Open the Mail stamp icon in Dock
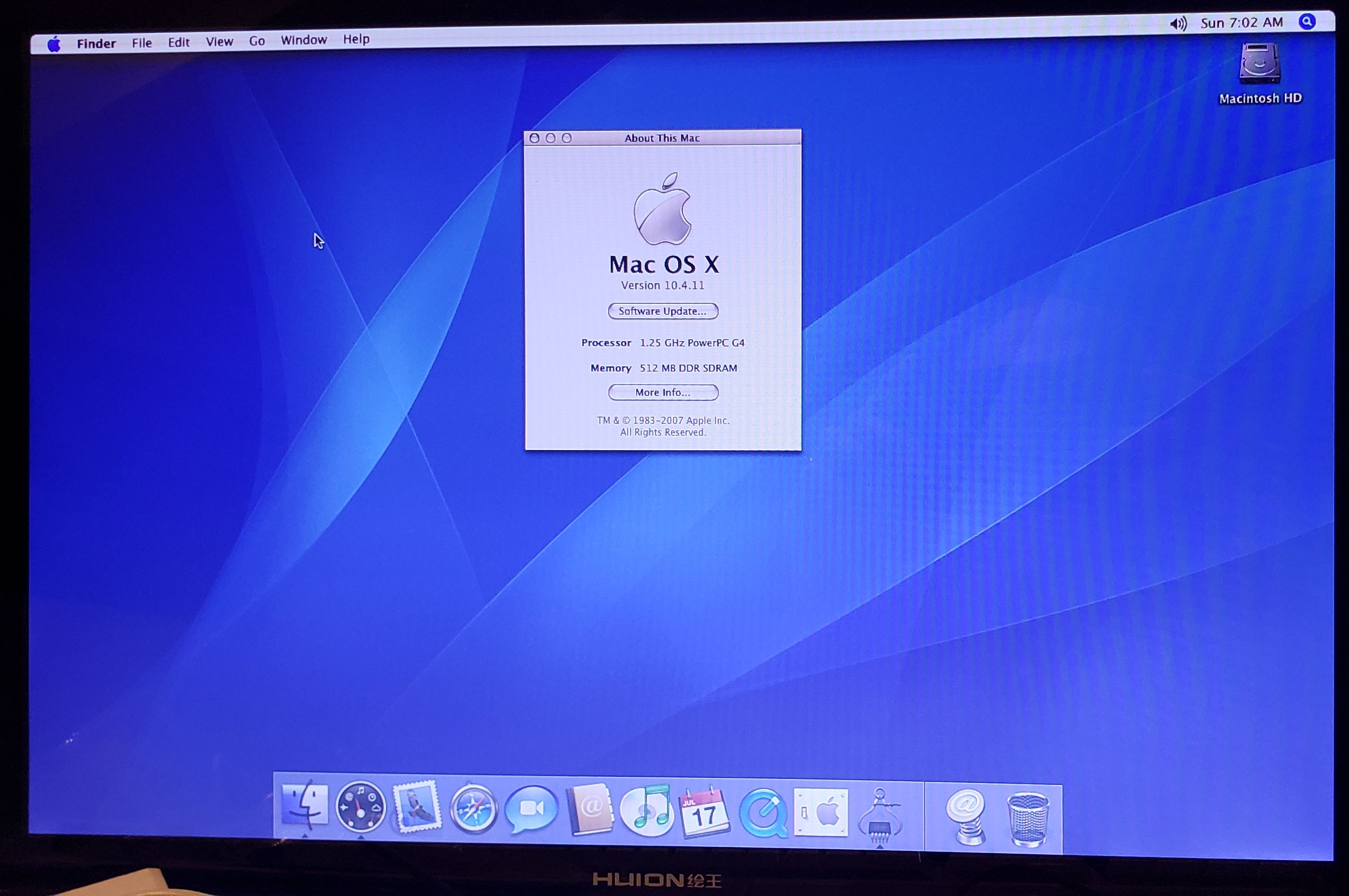1349x896 pixels. pos(417,807)
